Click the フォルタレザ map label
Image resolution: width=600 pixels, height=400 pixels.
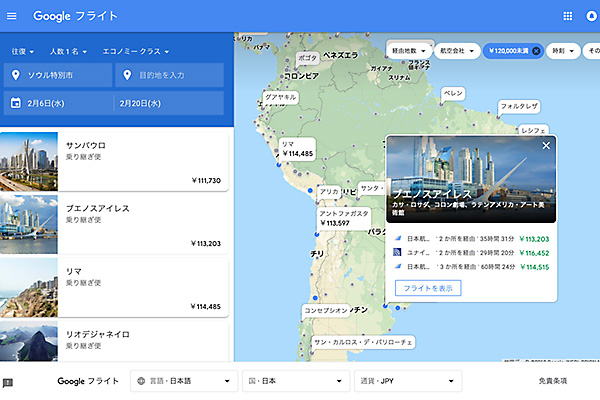pos(519,106)
